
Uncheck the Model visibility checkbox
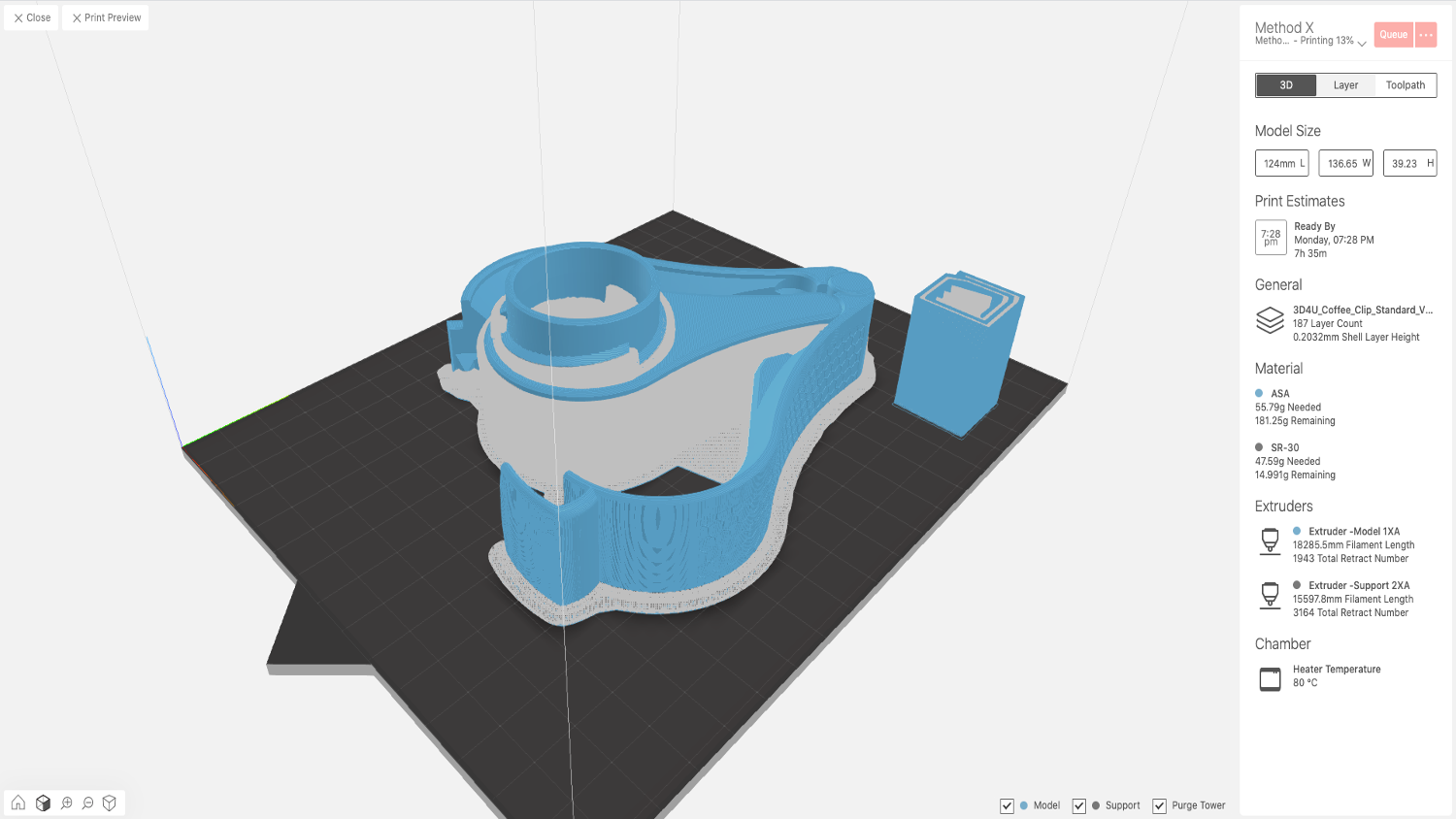point(1007,806)
